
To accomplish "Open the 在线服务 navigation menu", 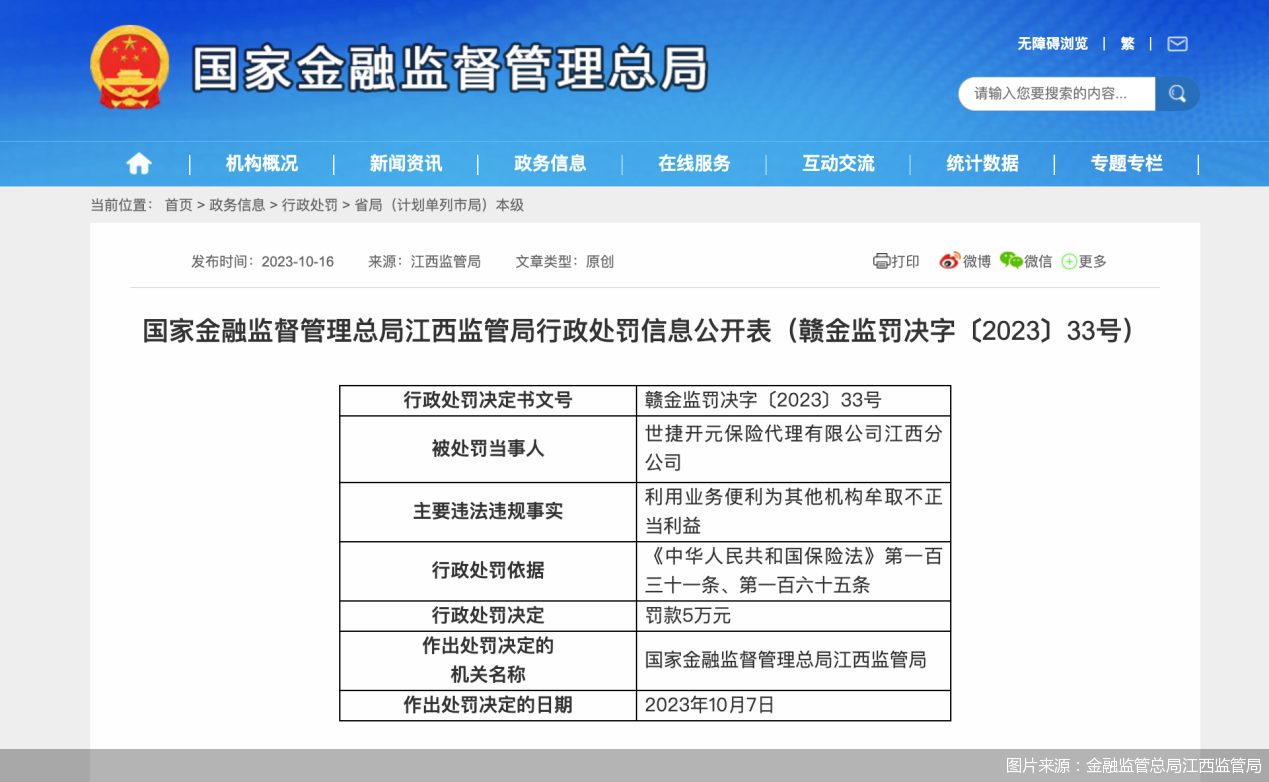I will click(x=695, y=163).
